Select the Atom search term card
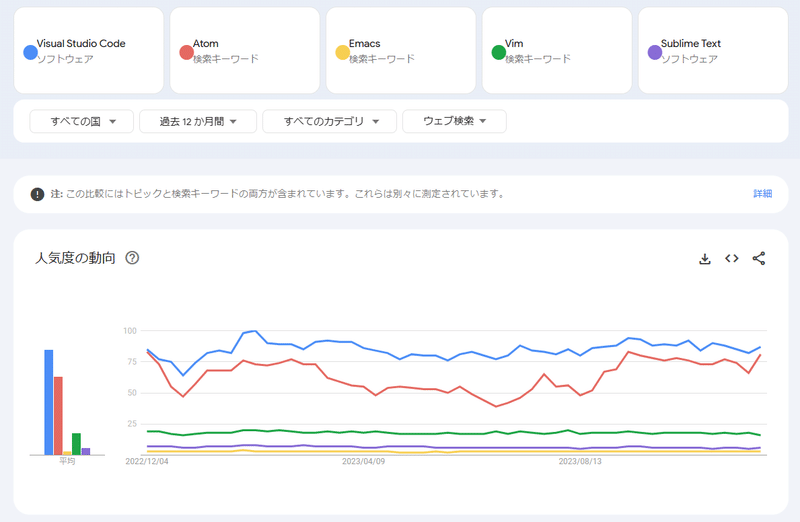This screenshot has width=800, height=522. pyautogui.click(x=245, y=51)
